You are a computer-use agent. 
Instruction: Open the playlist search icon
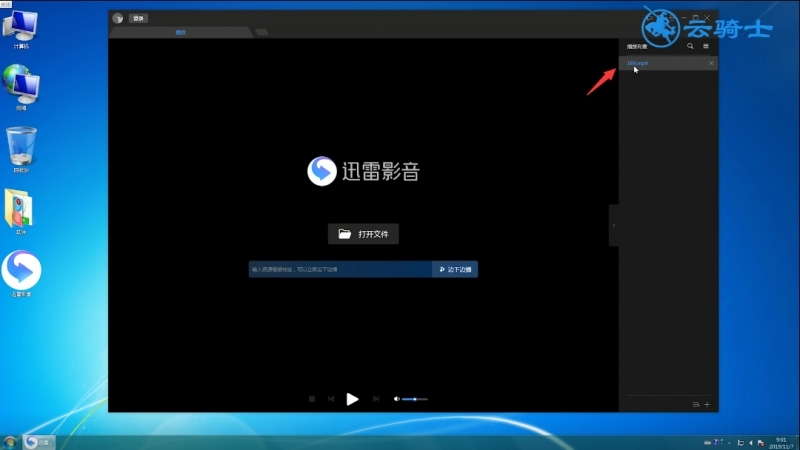coord(690,46)
